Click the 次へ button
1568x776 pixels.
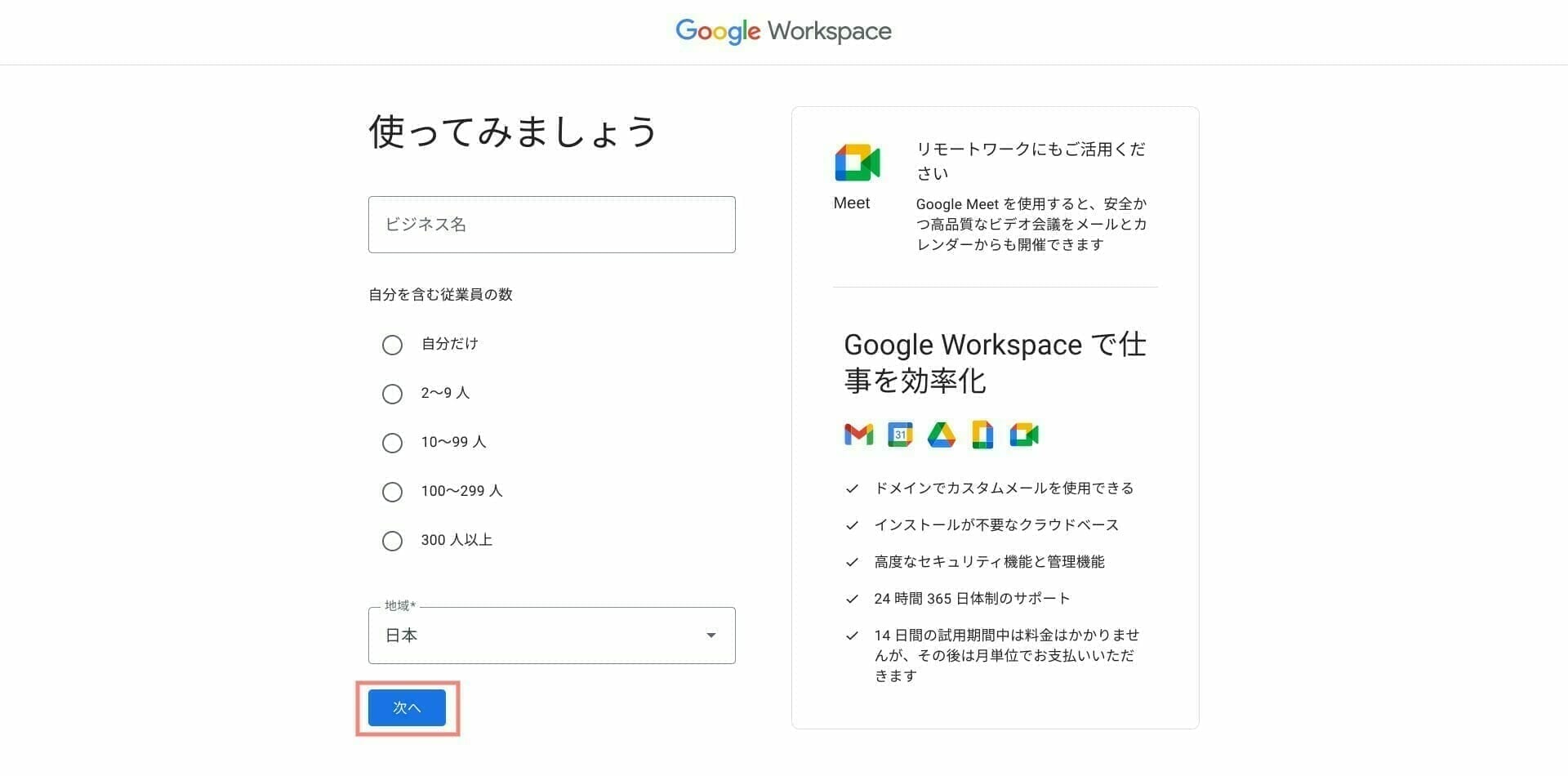coord(407,707)
